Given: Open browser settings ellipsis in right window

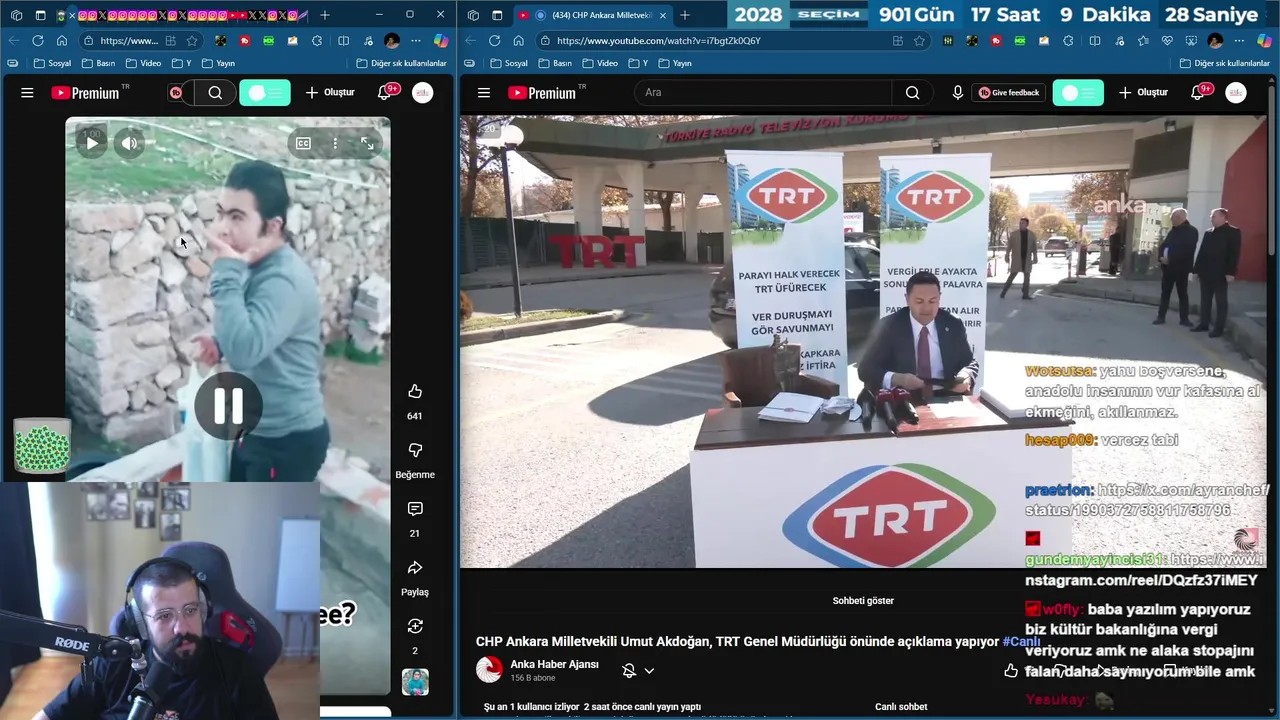Looking at the screenshot, I should coord(1239,41).
